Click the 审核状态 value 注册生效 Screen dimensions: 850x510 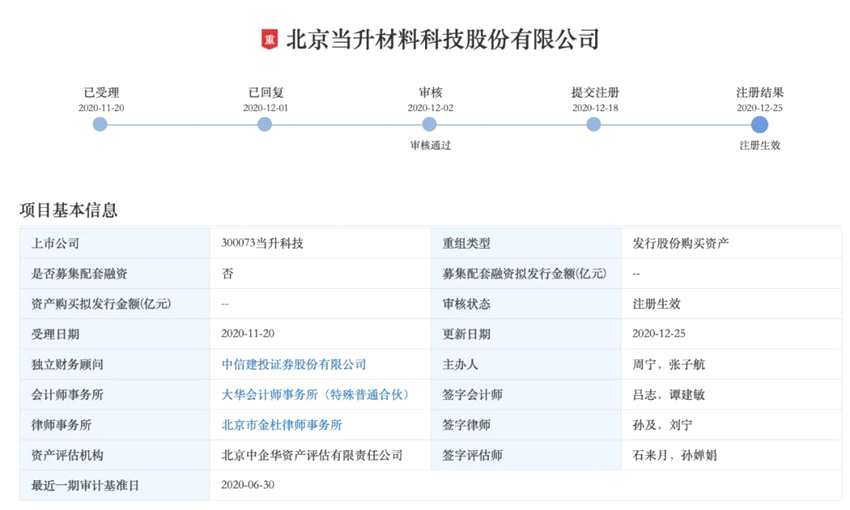[656, 304]
